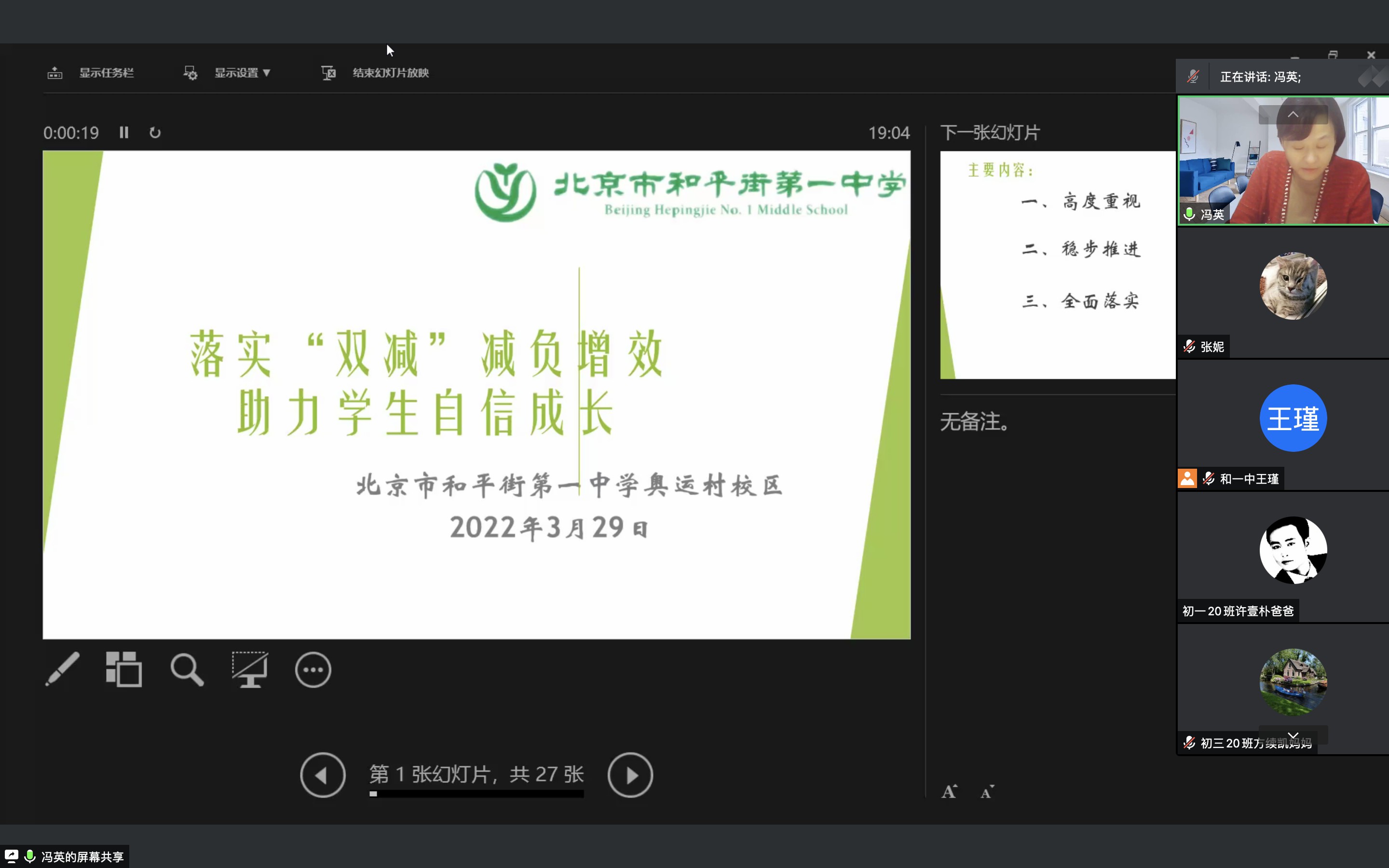Click the black out slideshow screen icon

coord(250,669)
